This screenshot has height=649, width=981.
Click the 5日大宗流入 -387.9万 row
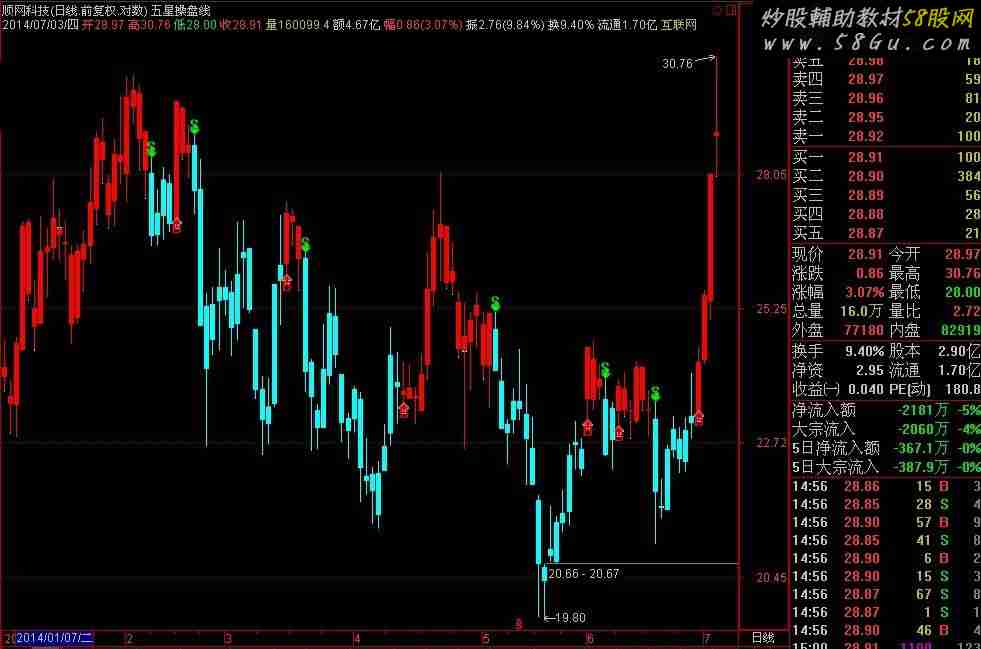(x=885, y=467)
